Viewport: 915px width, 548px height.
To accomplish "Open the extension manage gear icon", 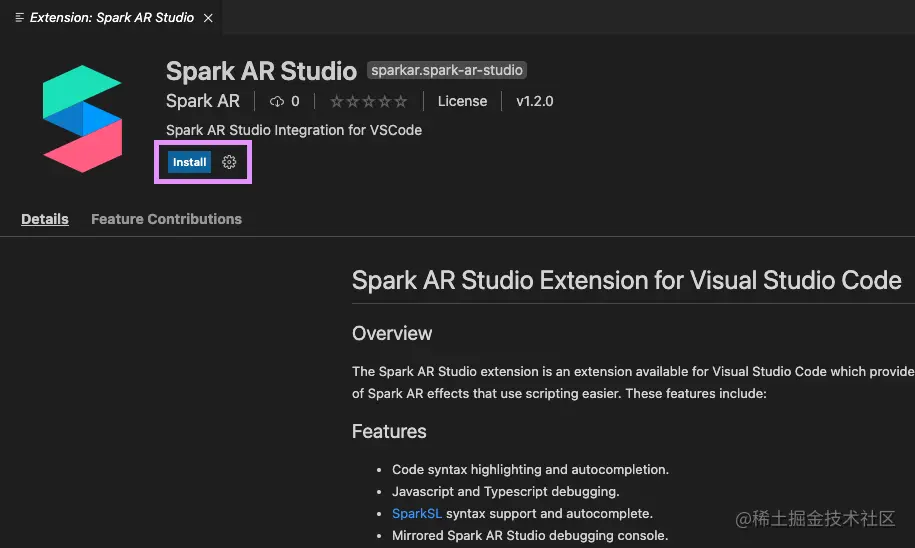I will [229, 162].
